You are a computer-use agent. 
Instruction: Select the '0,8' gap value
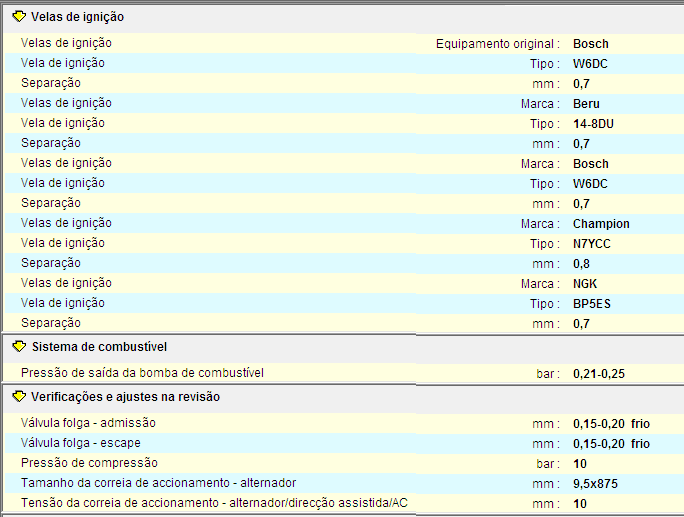[581, 264]
